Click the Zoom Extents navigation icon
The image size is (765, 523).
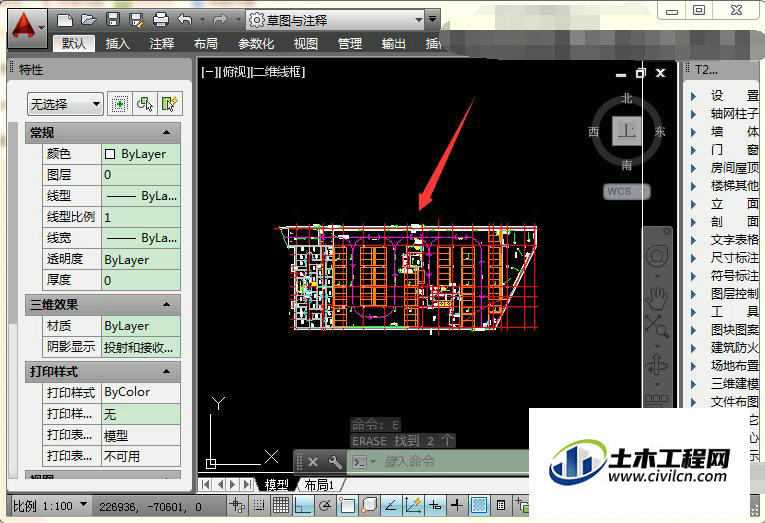pos(656,326)
